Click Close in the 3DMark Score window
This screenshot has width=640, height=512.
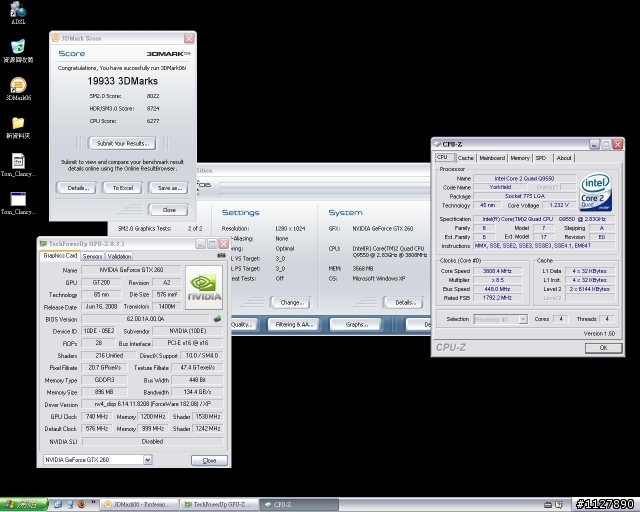point(169,210)
